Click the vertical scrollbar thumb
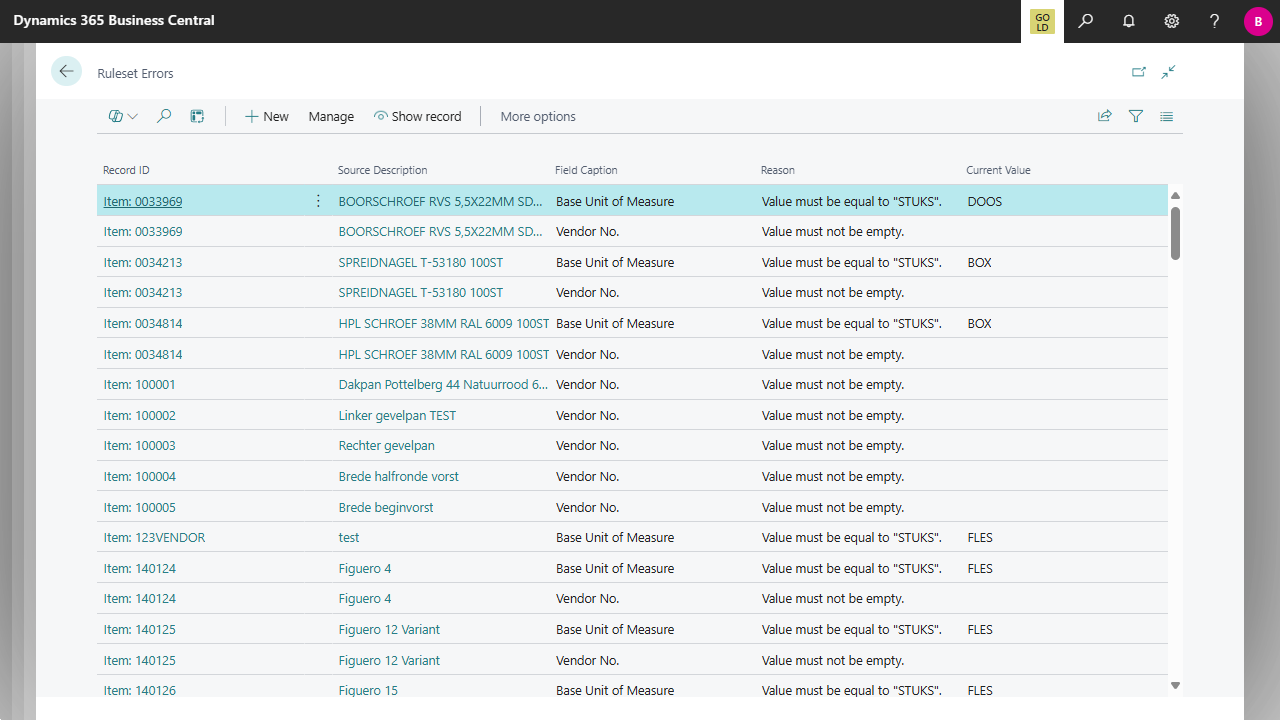This screenshot has width=1280, height=720. [1175, 233]
